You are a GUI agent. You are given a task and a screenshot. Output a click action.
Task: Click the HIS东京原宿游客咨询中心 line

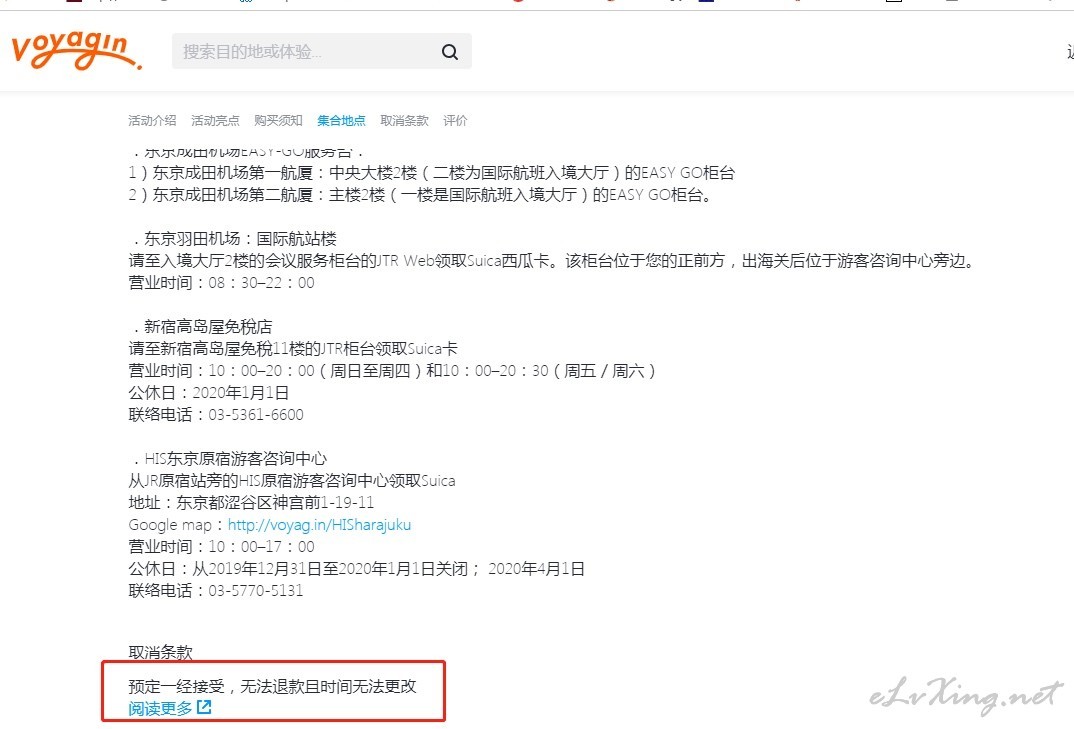click(x=229, y=458)
